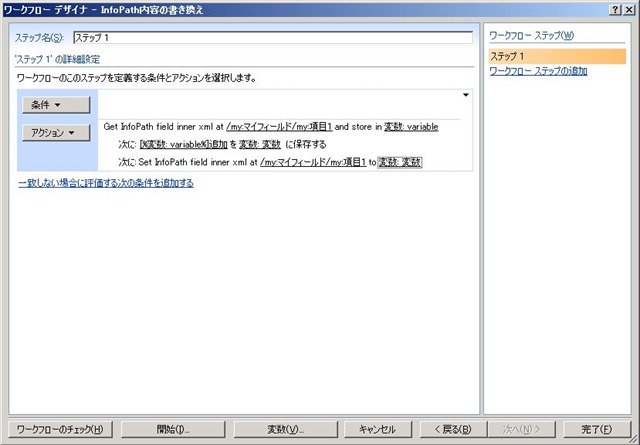Click the ワークフロー ステップ(W) heading
This screenshot has height=445, width=640.
pos(531,36)
